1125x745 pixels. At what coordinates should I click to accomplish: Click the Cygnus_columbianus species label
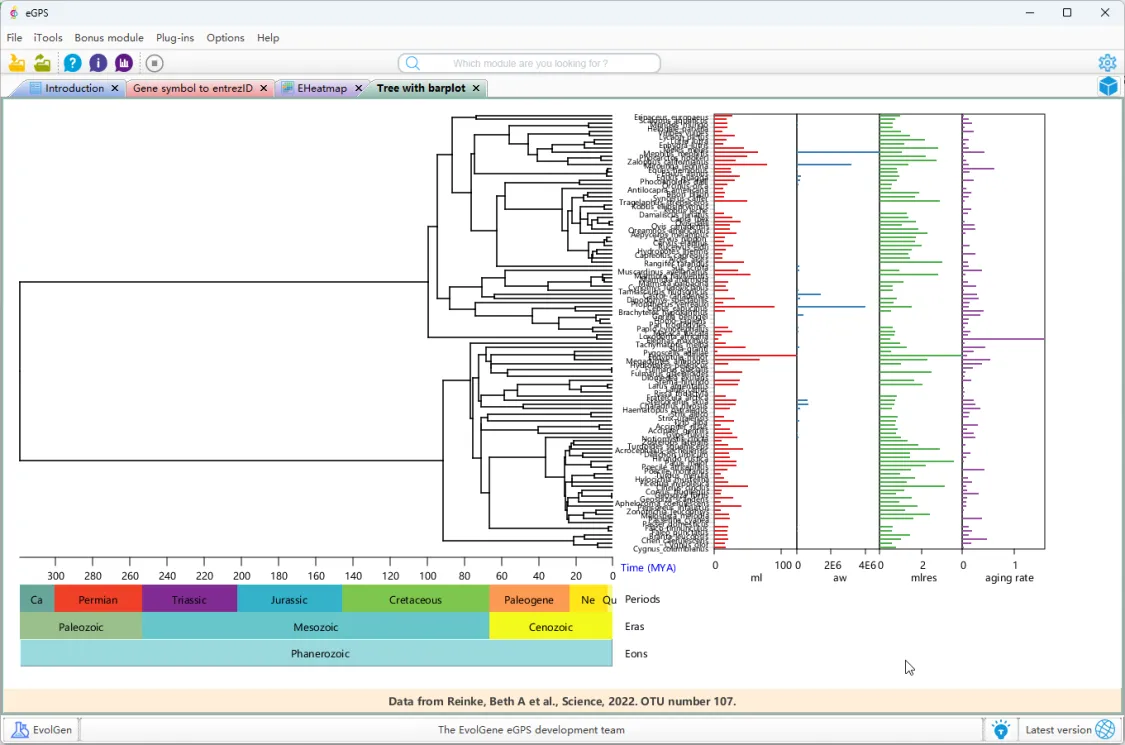pyautogui.click(x=669, y=548)
